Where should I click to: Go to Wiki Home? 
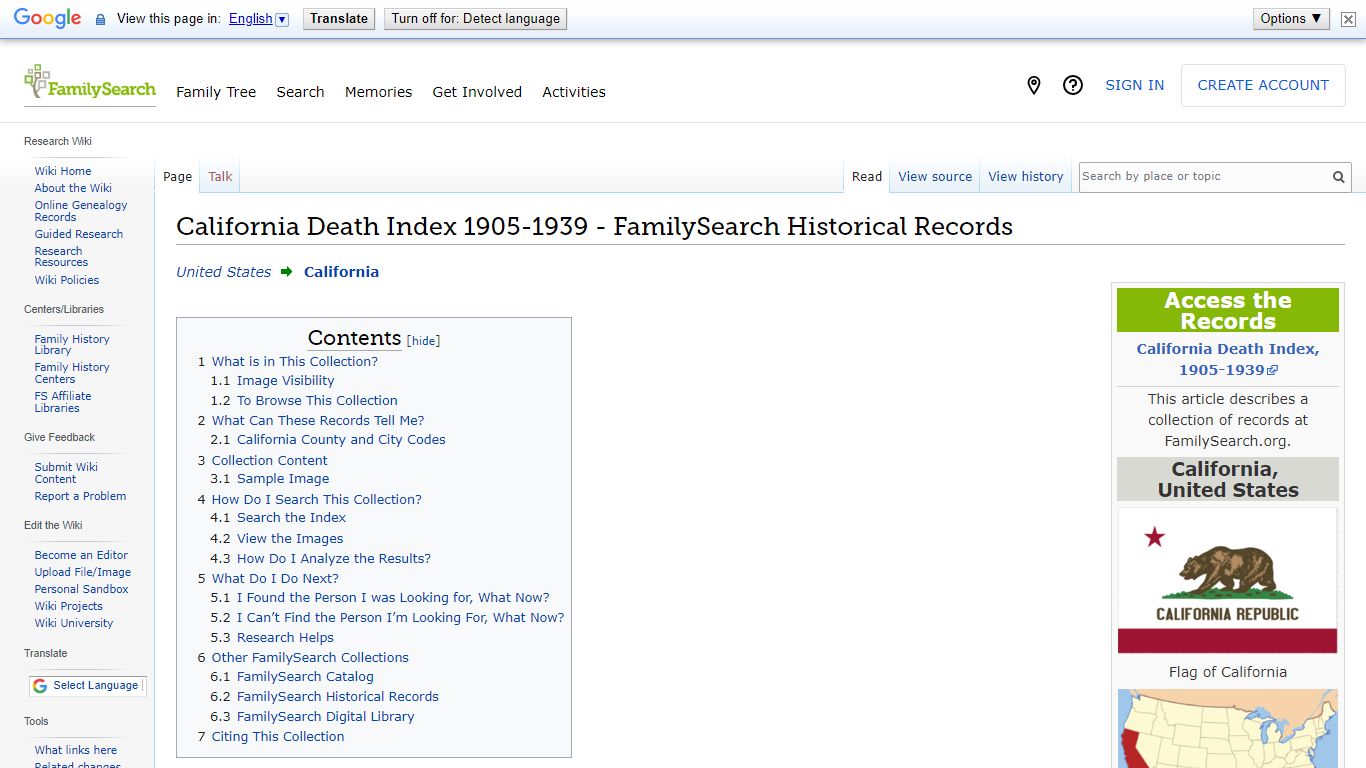click(x=63, y=171)
